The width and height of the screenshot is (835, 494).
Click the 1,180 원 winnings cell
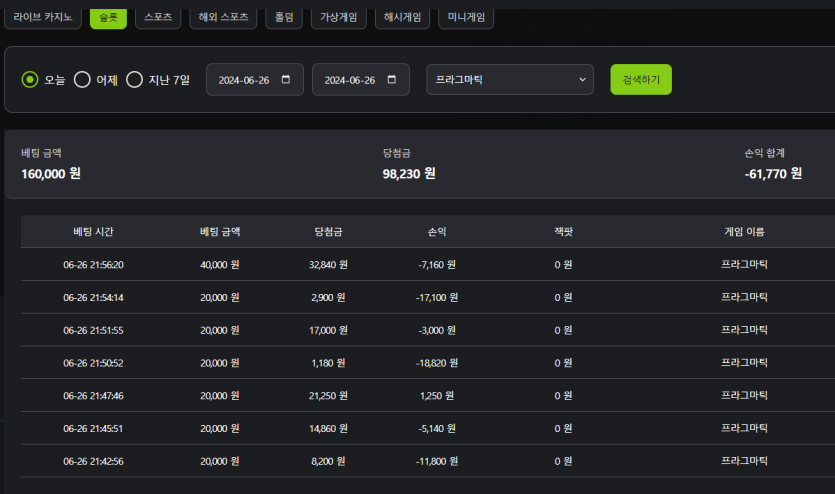329,363
